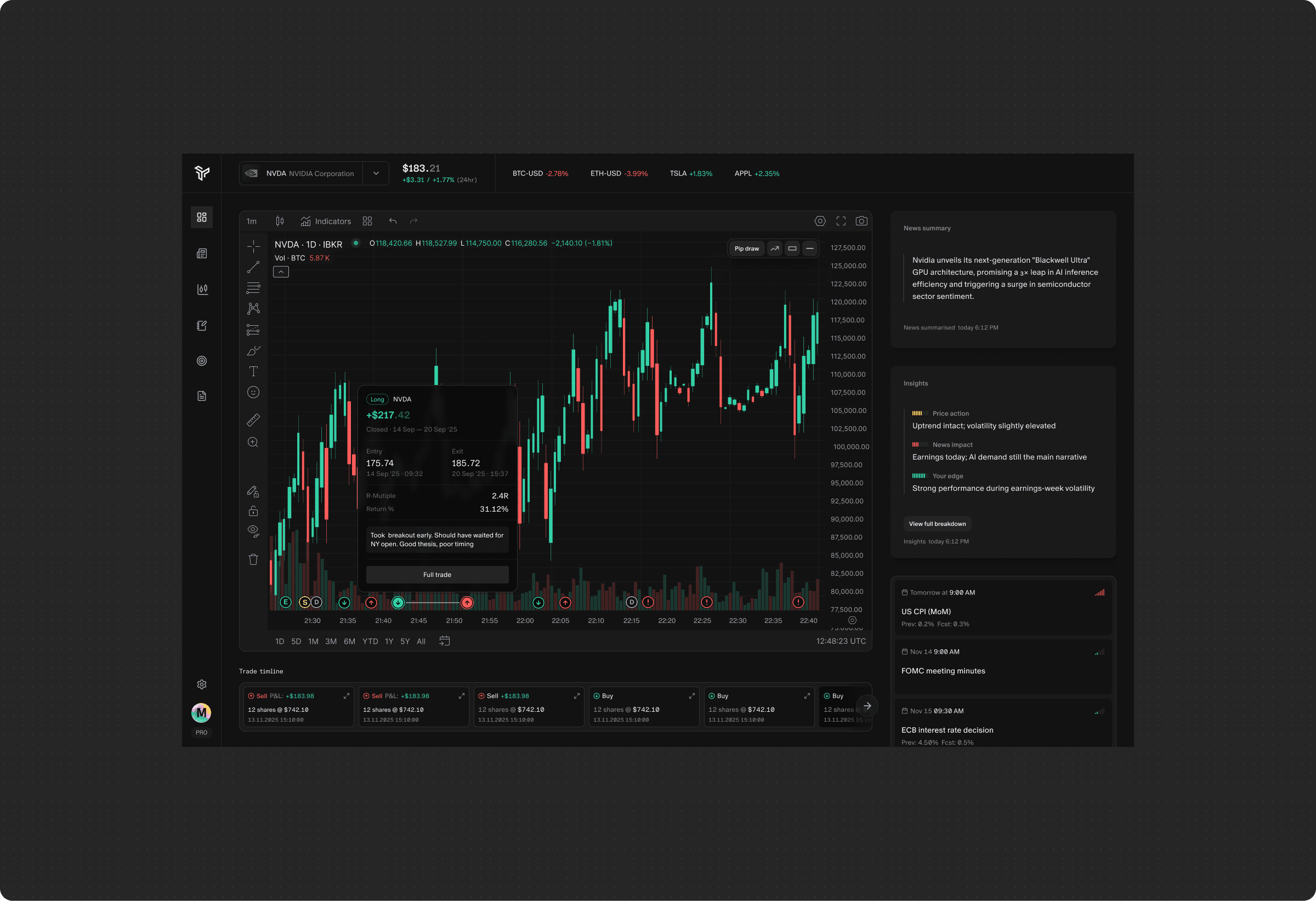Toggle the rectangle pip draw shape
1316x901 pixels.
[x=792, y=248]
